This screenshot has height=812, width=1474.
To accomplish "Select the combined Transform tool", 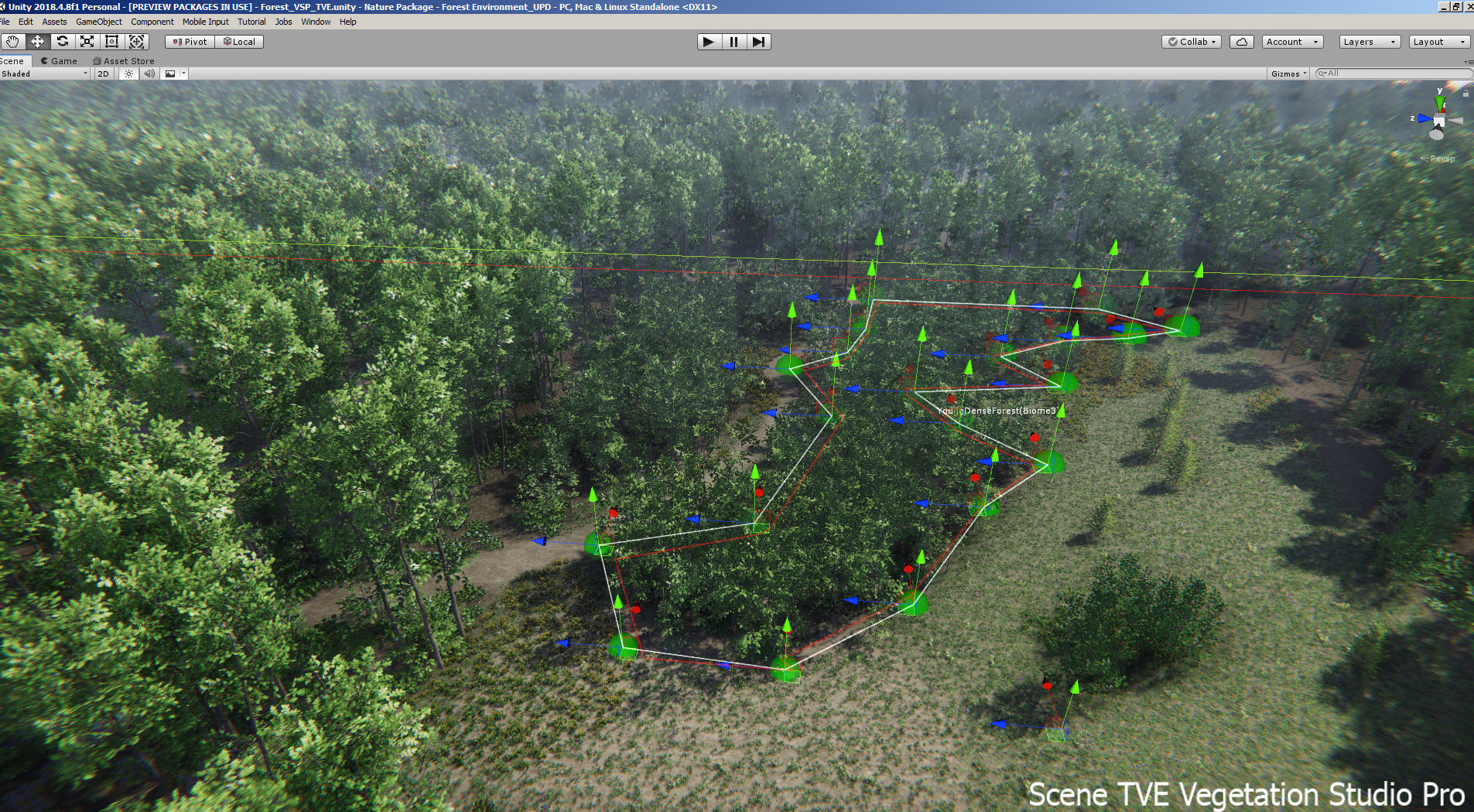I will pyautogui.click(x=136, y=42).
